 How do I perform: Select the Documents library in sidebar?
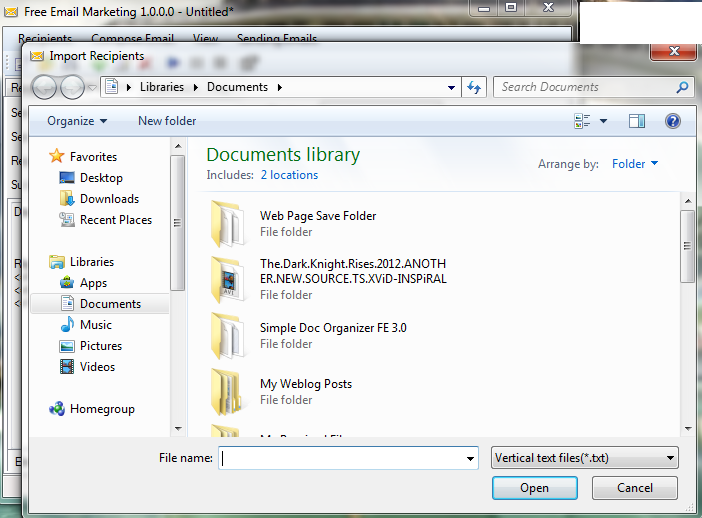click(100, 304)
